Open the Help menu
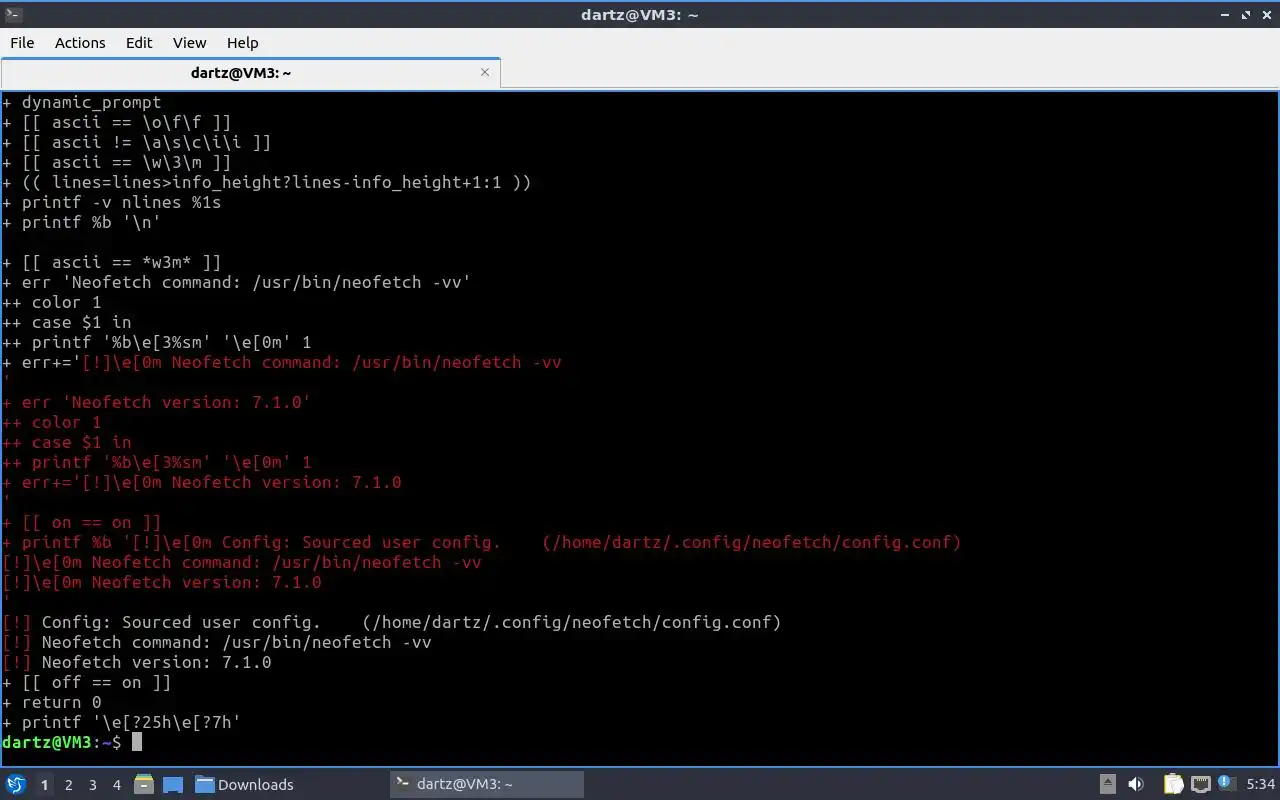Image resolution: width=1280 pixels, height=800 pixels. 242,42
